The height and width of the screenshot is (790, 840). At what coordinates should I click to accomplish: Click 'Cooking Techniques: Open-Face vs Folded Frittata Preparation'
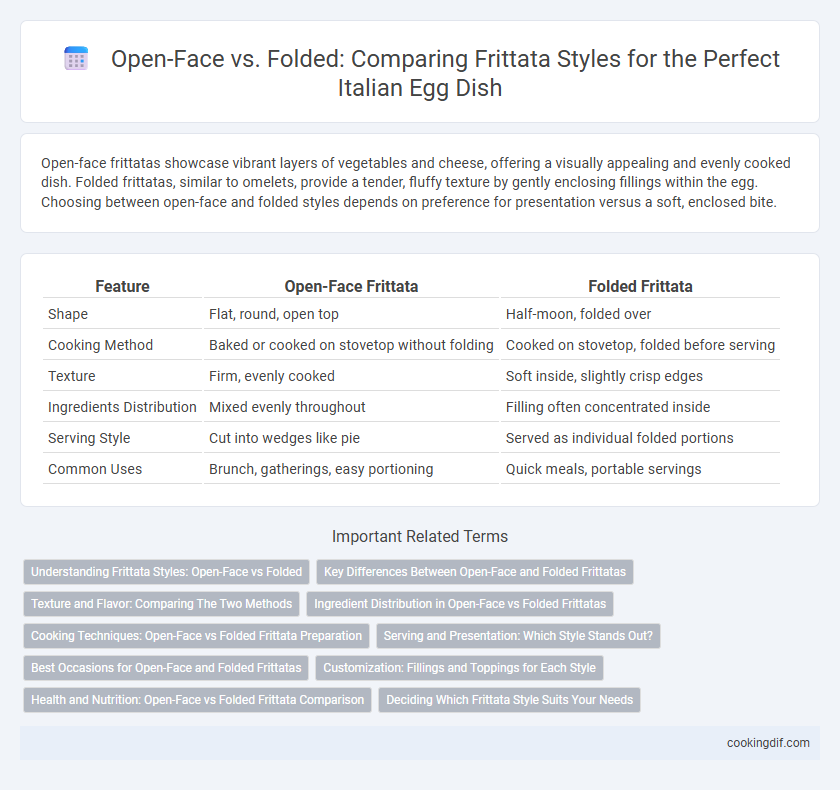pyautogui.click(x=196, y=636)
